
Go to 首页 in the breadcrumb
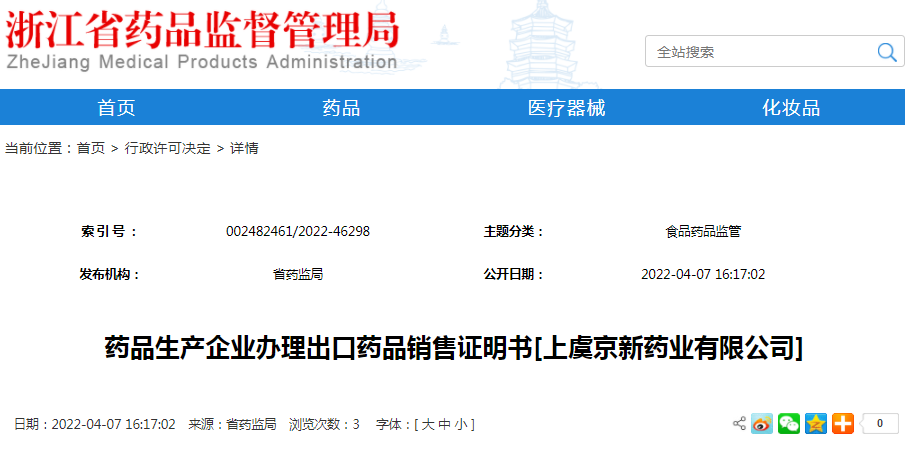click(91, 148)
